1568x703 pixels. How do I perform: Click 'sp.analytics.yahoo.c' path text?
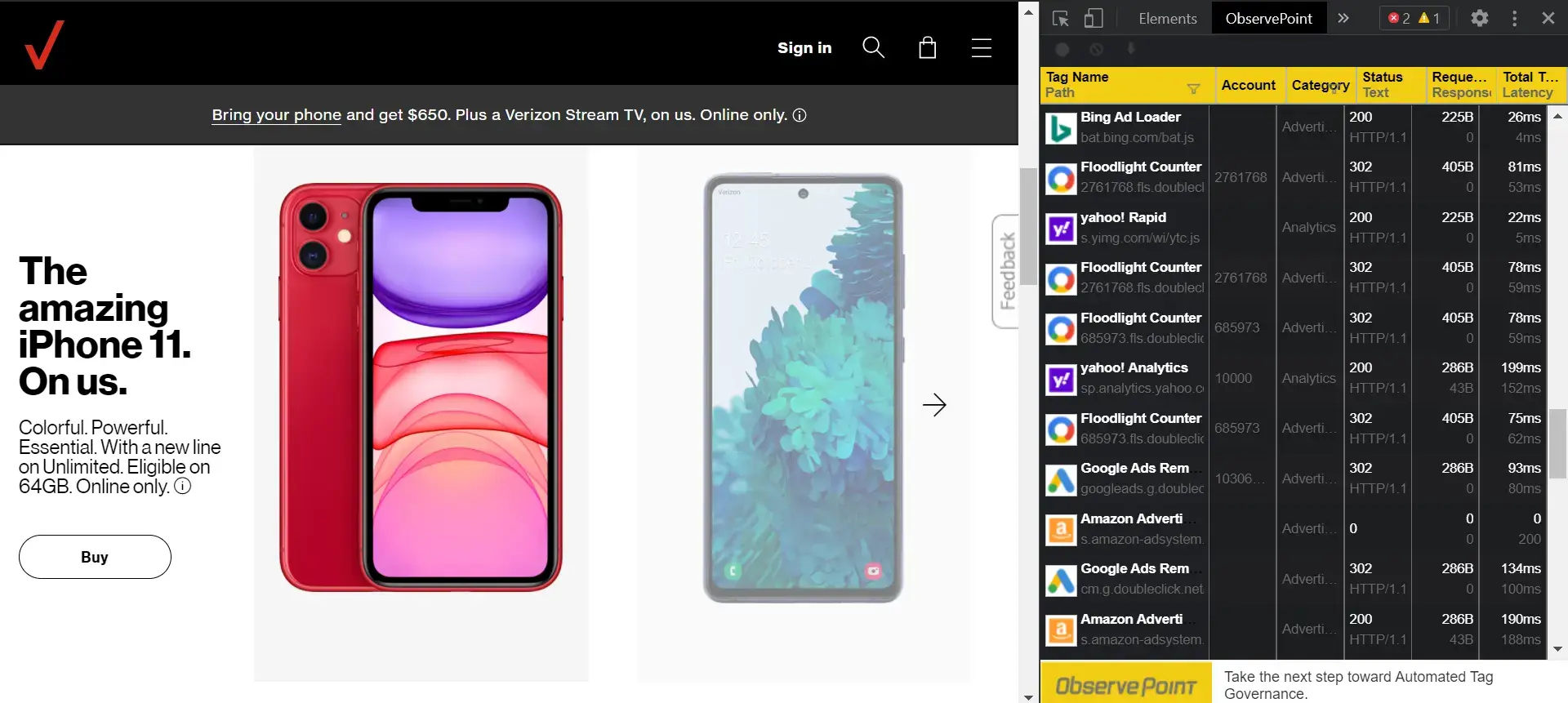tap(1142, 389)
